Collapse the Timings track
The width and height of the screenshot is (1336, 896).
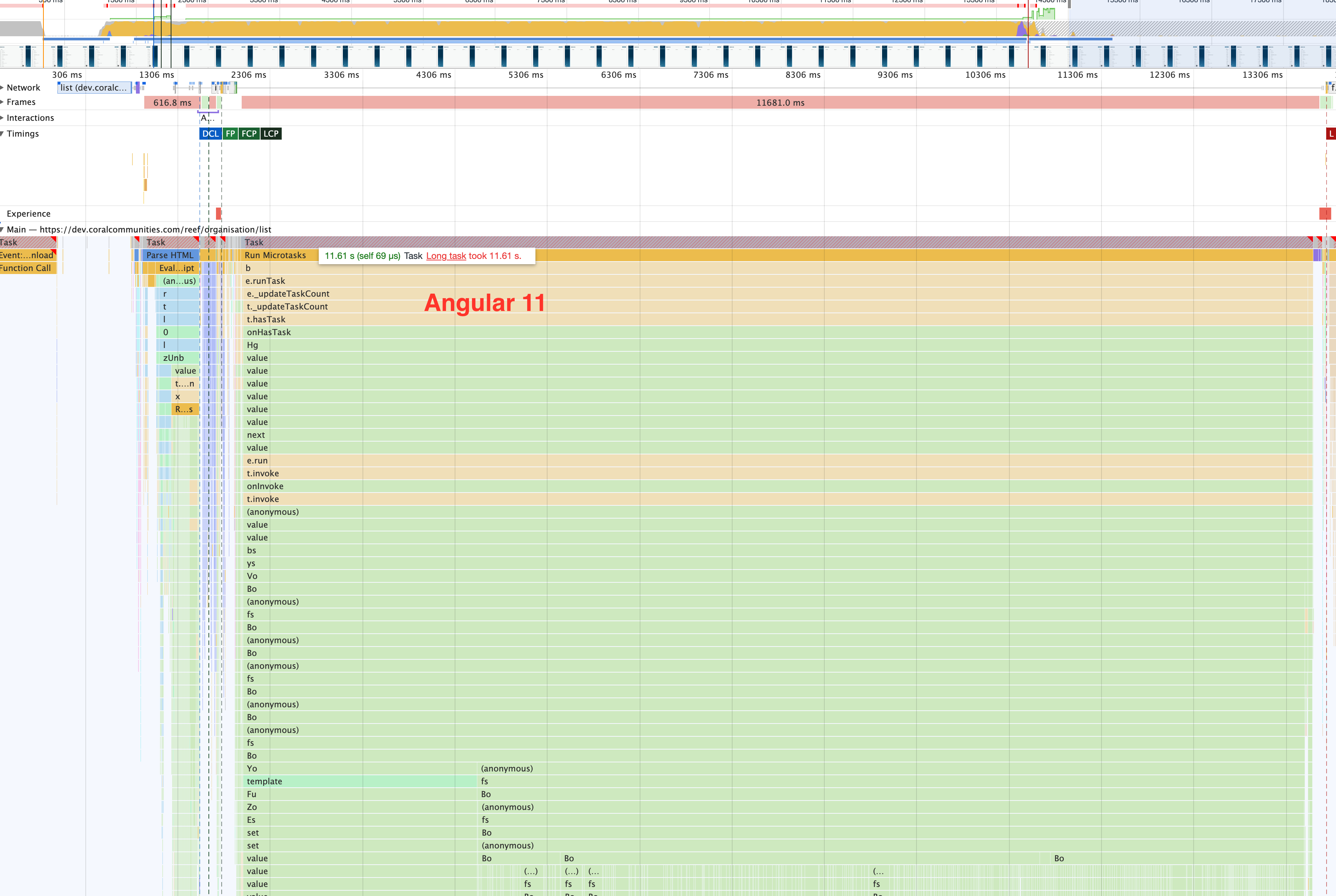coord(3,134)
